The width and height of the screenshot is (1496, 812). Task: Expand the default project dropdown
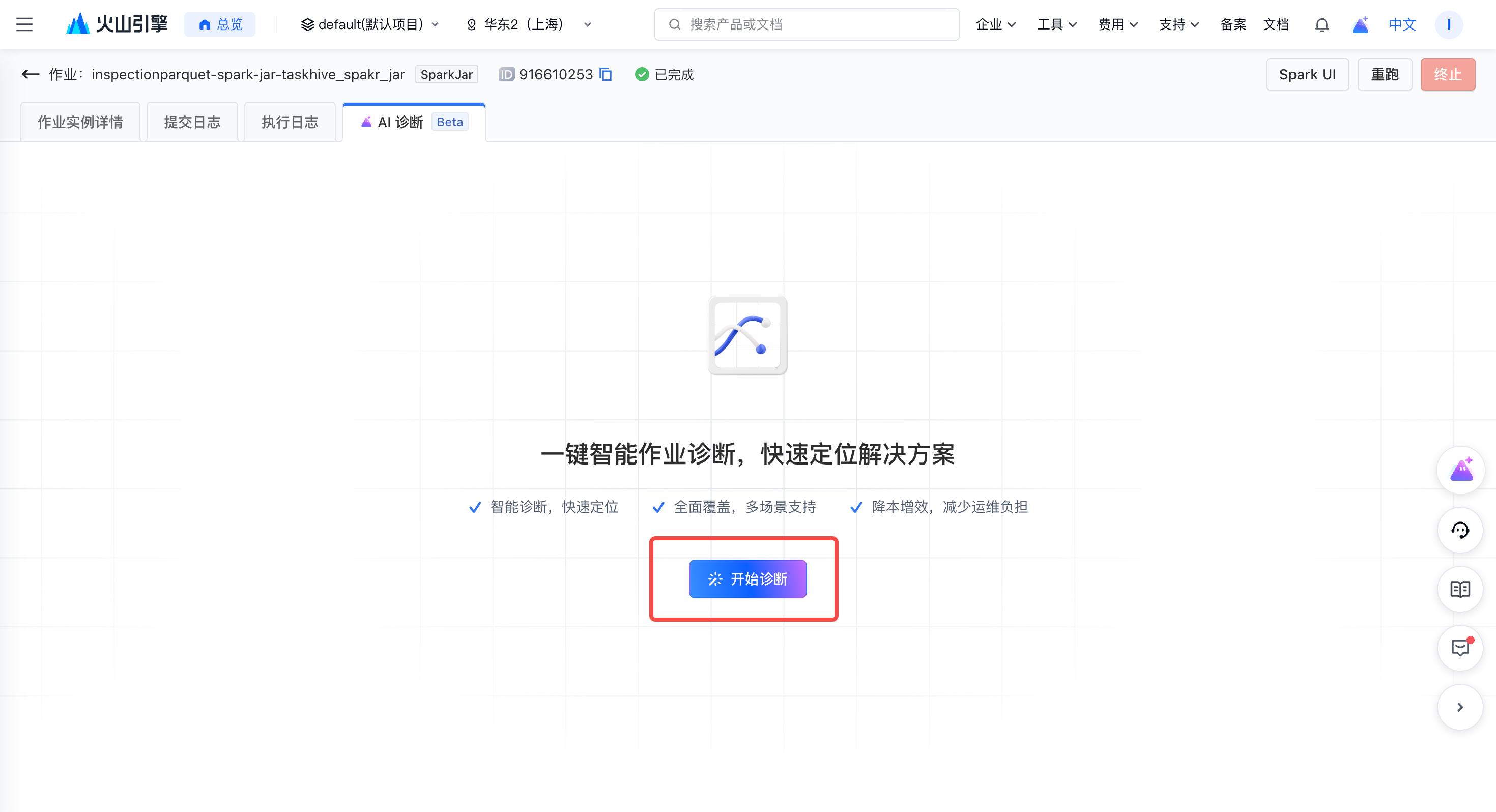click(x=370, y=24)
